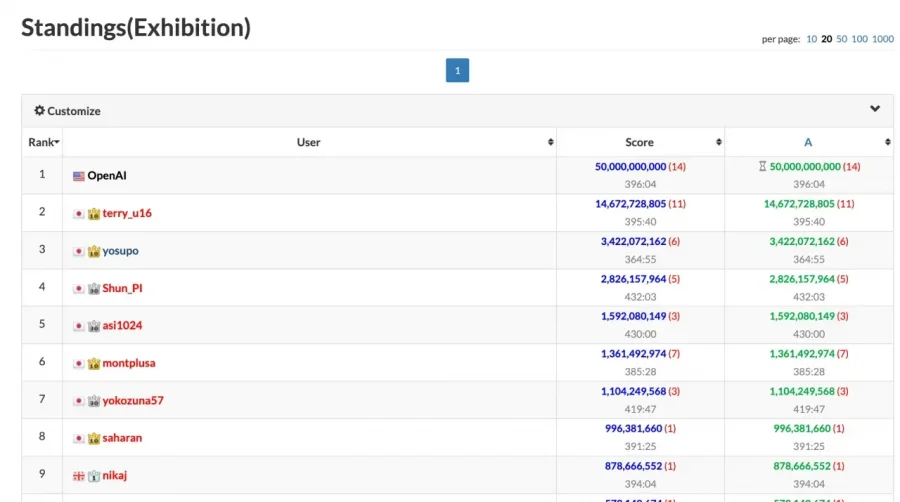Open saharan user profile
The width and height of the screenshot is (900, 502).
(122, 438)
